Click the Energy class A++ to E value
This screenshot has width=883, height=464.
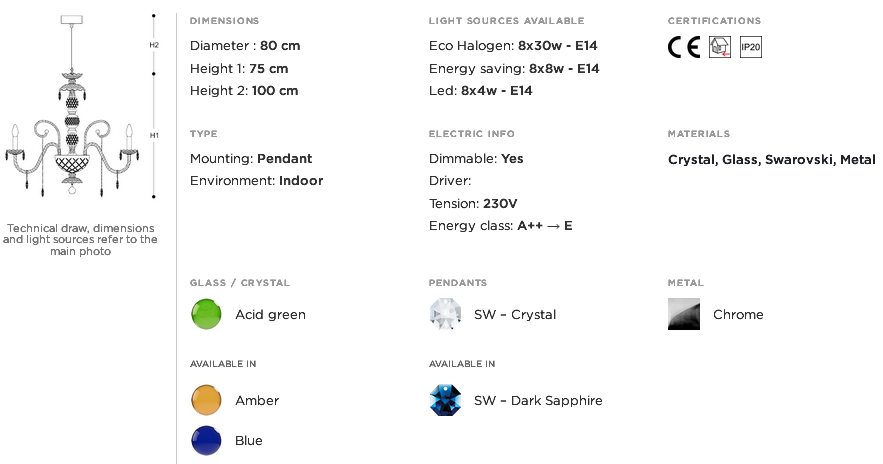pyautogui.click(x=545, y=226)
